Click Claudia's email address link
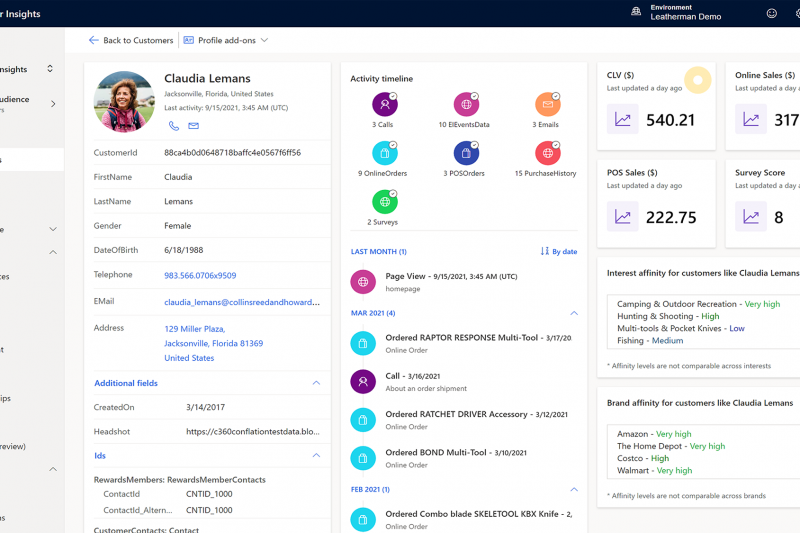This screenshot has width=800, height=533. (242, 302)
